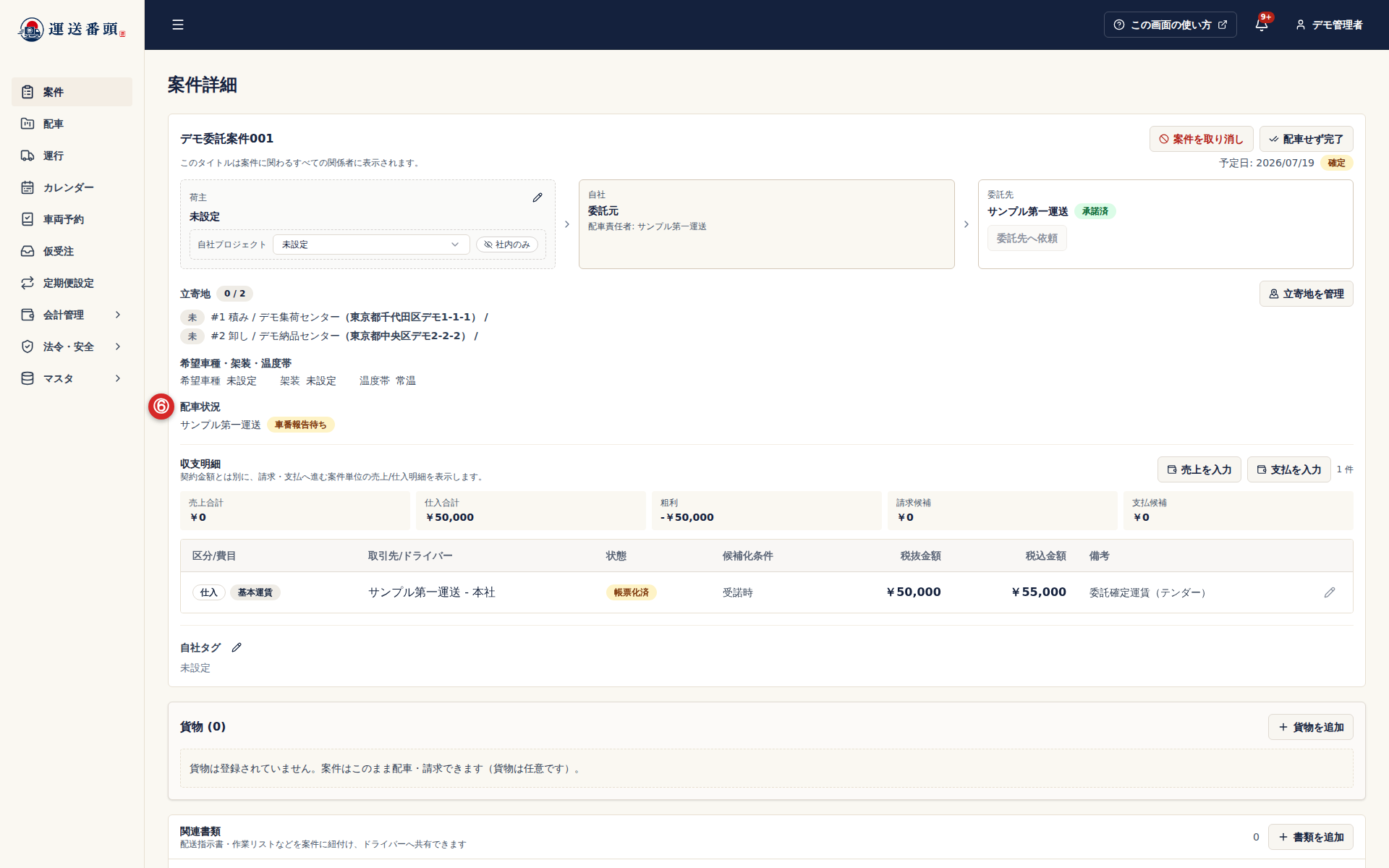Click the 車両予約 icon

[x=27, y=219]
